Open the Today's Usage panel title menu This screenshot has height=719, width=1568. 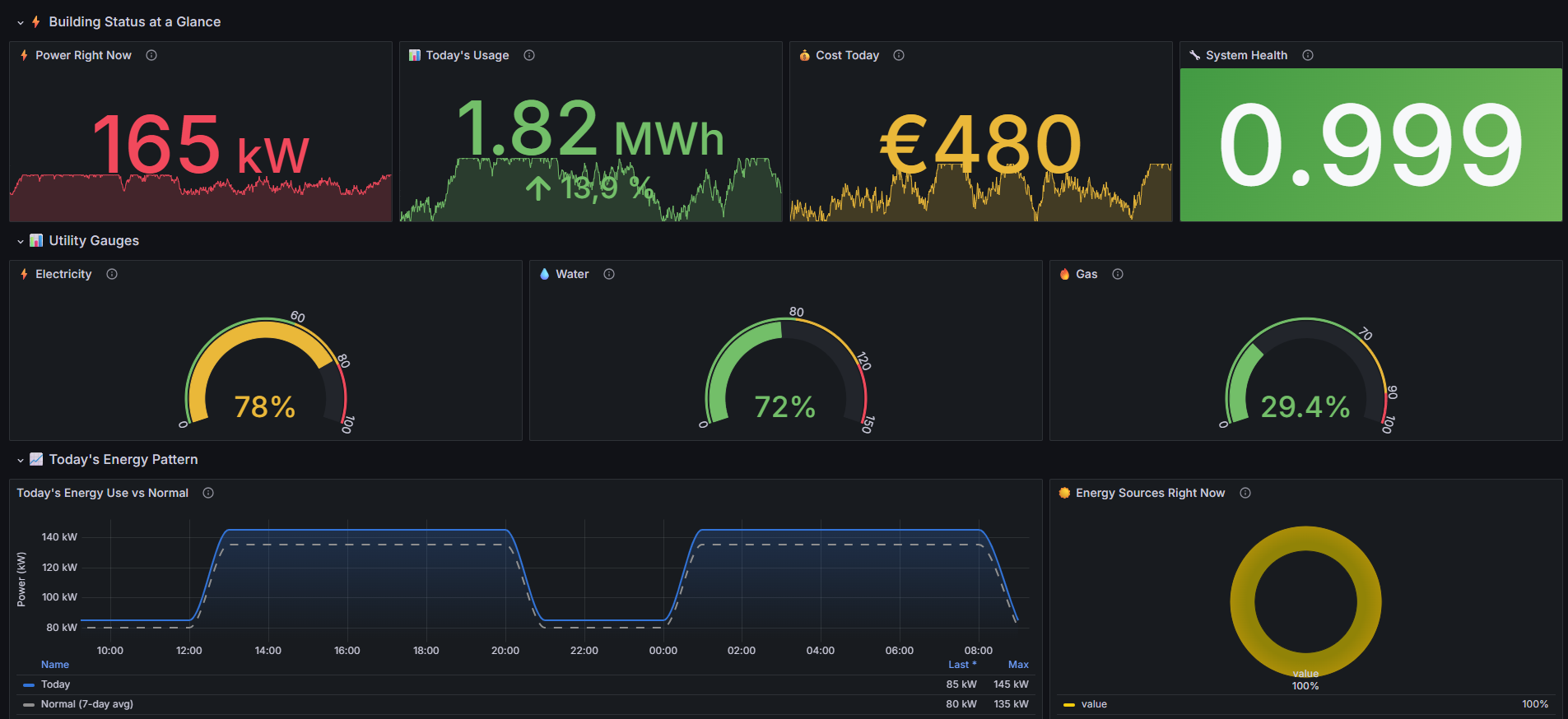click(x=467, y=55)
